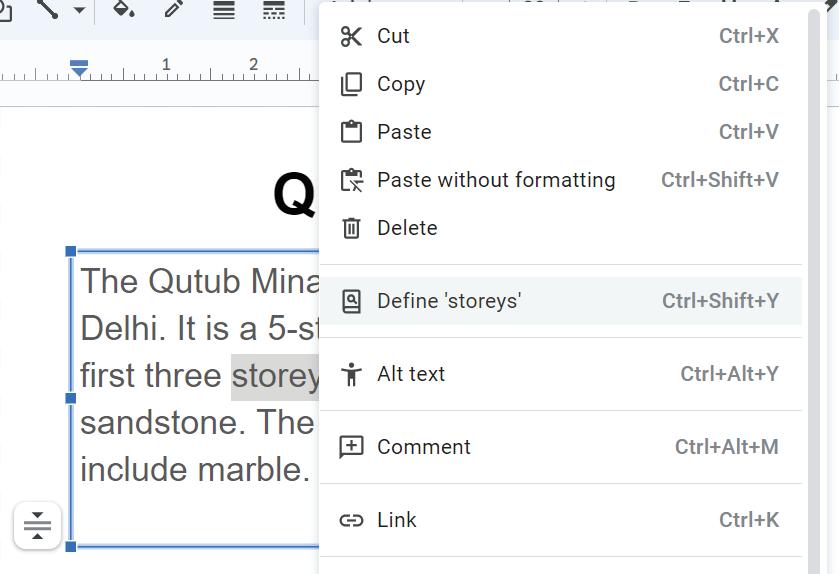Click the vertical alignment button below the text box
Image resolution: width=839 pixels, height=574 pixels.
(x=38, y=525)
